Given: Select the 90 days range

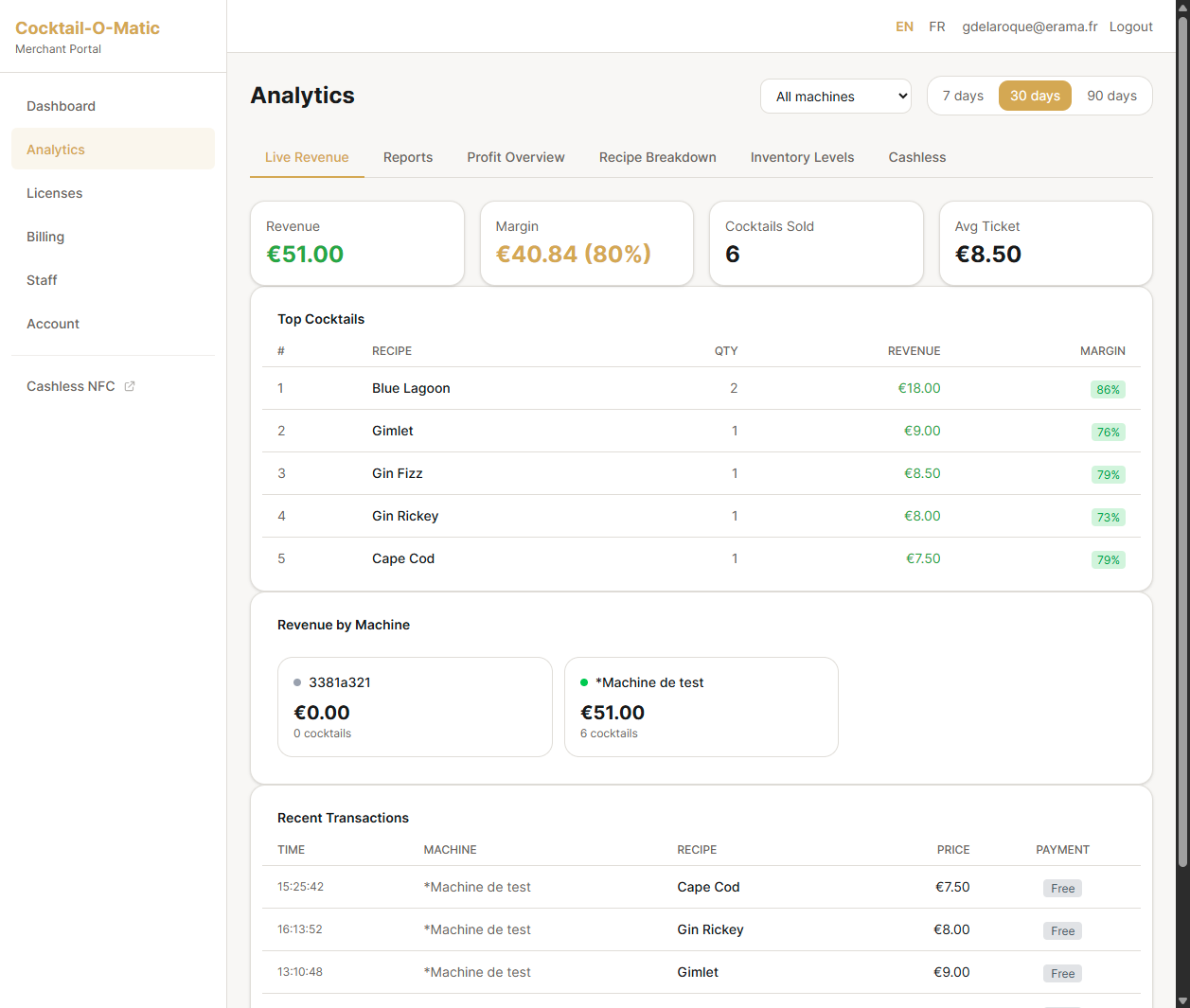Looking at the screenshot, I should pyautogui.click(x=1111, y=96).
